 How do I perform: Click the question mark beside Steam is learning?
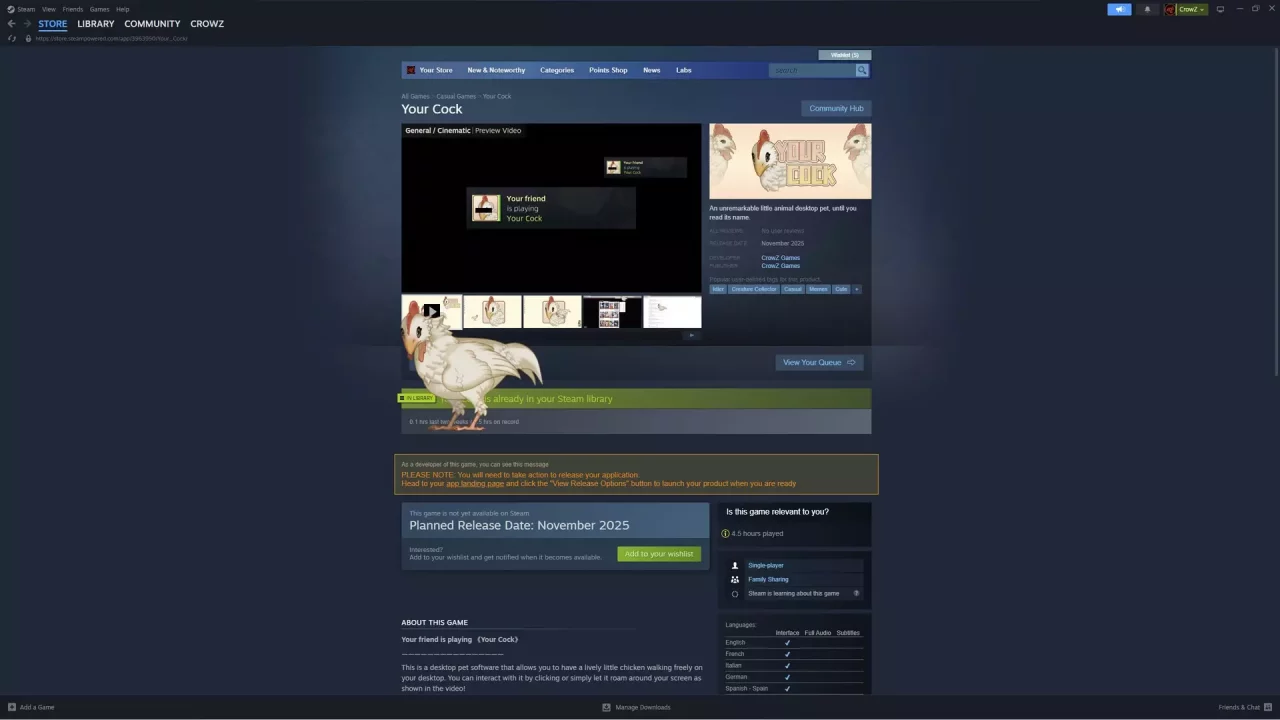pos(856,593)
